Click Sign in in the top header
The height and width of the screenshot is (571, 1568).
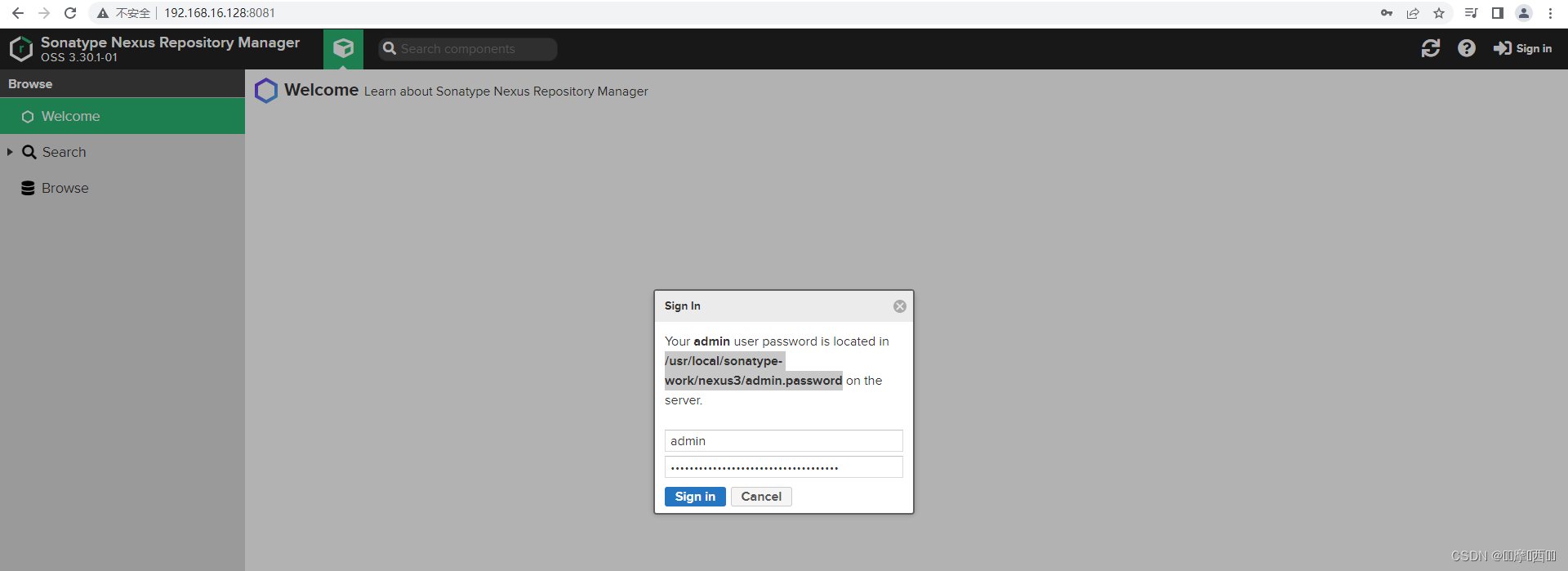point(1522,49)
